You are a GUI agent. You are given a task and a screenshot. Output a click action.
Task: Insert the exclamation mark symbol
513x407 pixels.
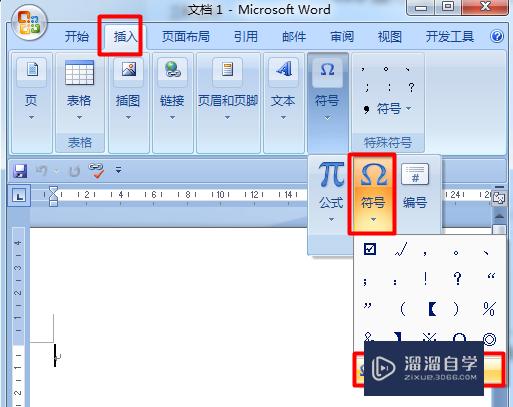point(426,279)
